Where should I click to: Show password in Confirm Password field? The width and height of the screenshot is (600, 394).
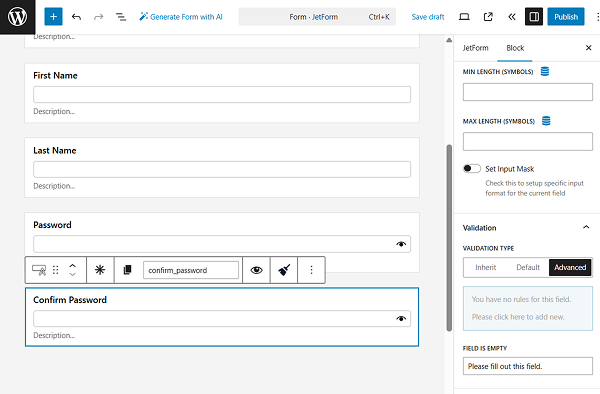coord(401,319)
